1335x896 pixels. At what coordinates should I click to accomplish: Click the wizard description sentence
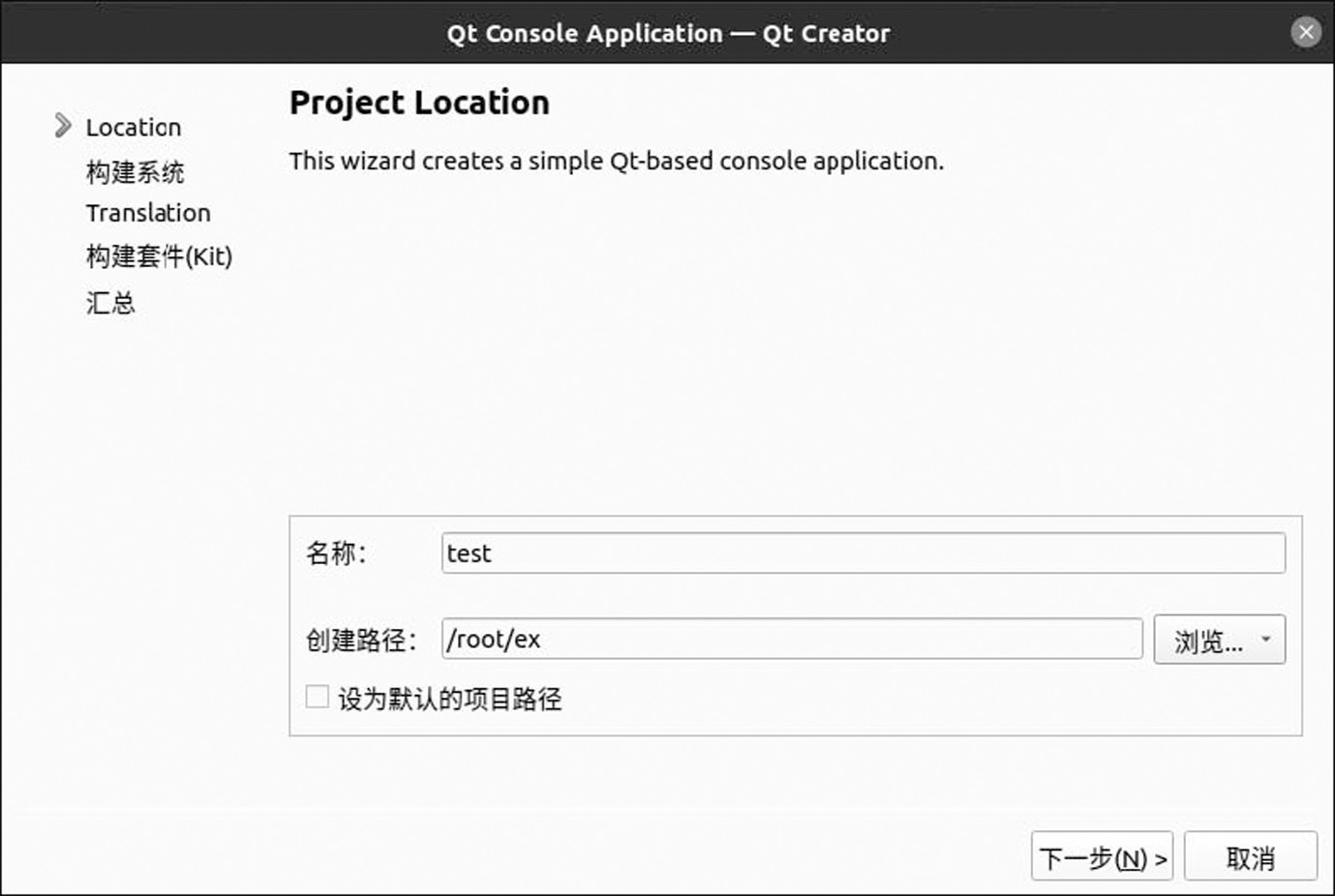click(x=616, y=161)
